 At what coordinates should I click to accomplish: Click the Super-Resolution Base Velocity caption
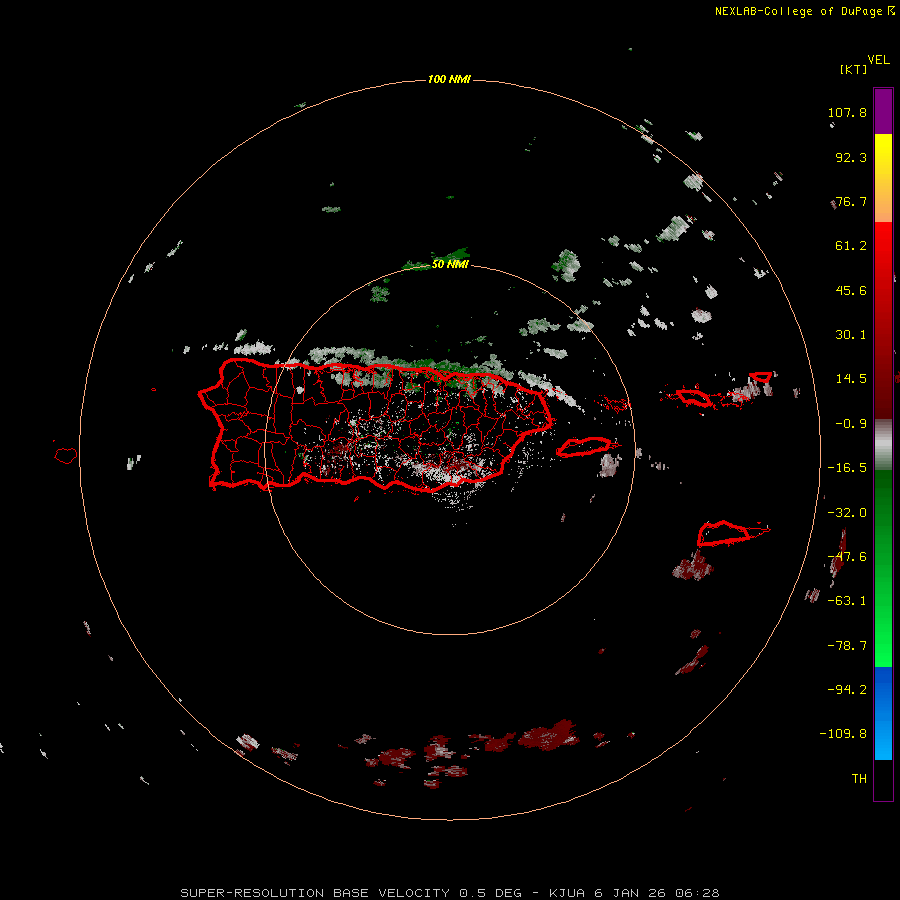[449, 893]
